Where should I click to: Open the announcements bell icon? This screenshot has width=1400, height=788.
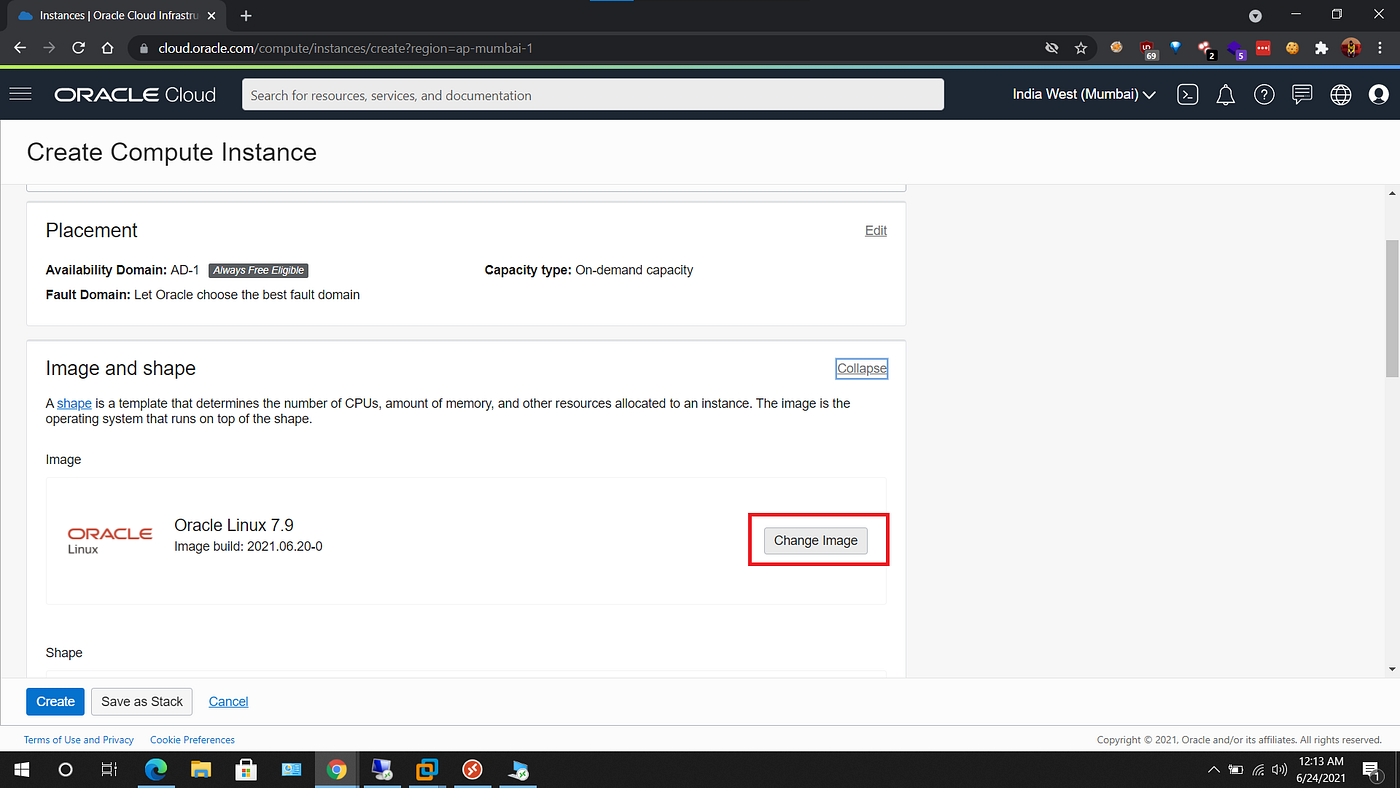(1225, 95)
